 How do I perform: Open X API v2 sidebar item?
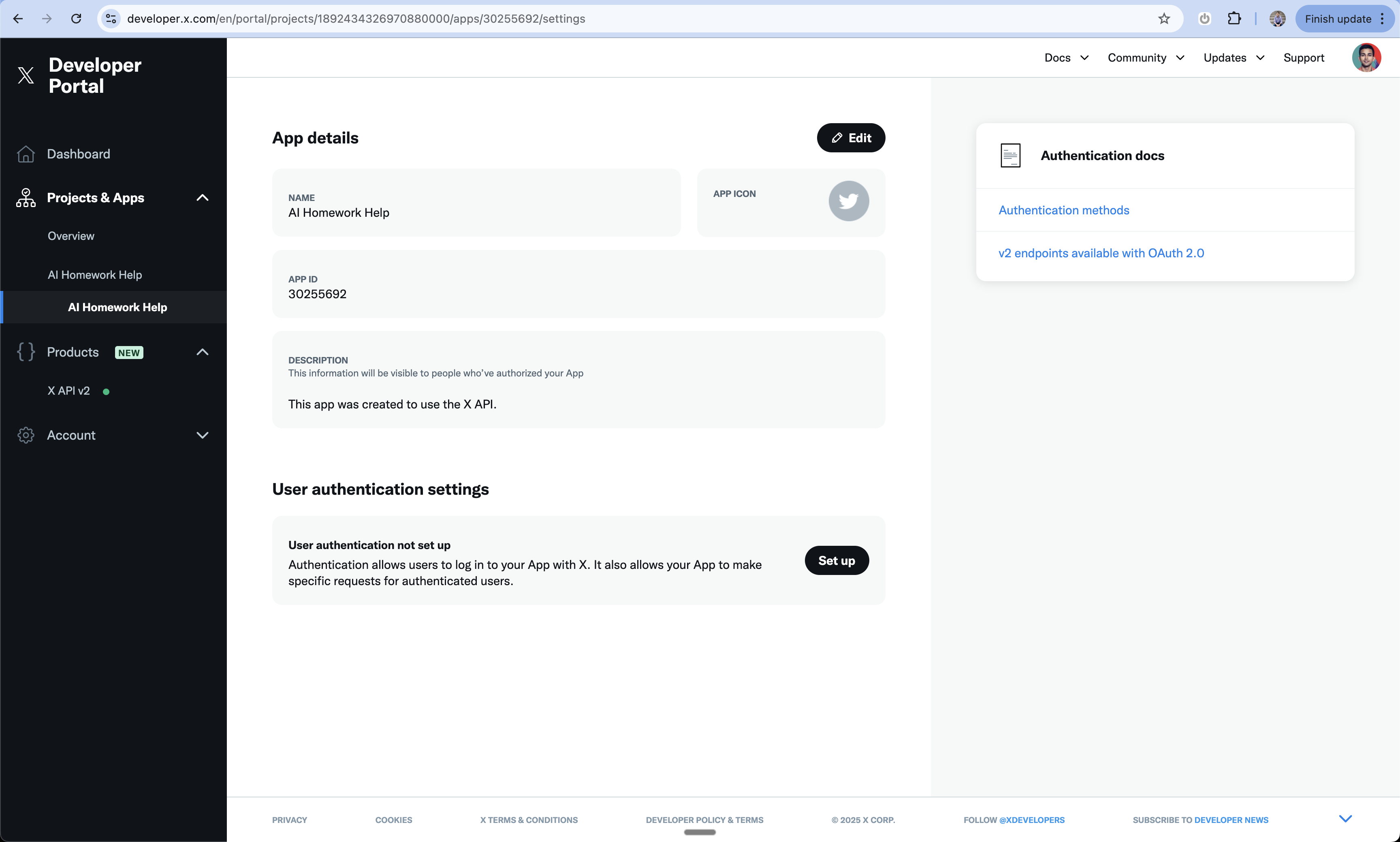point(68,391)
